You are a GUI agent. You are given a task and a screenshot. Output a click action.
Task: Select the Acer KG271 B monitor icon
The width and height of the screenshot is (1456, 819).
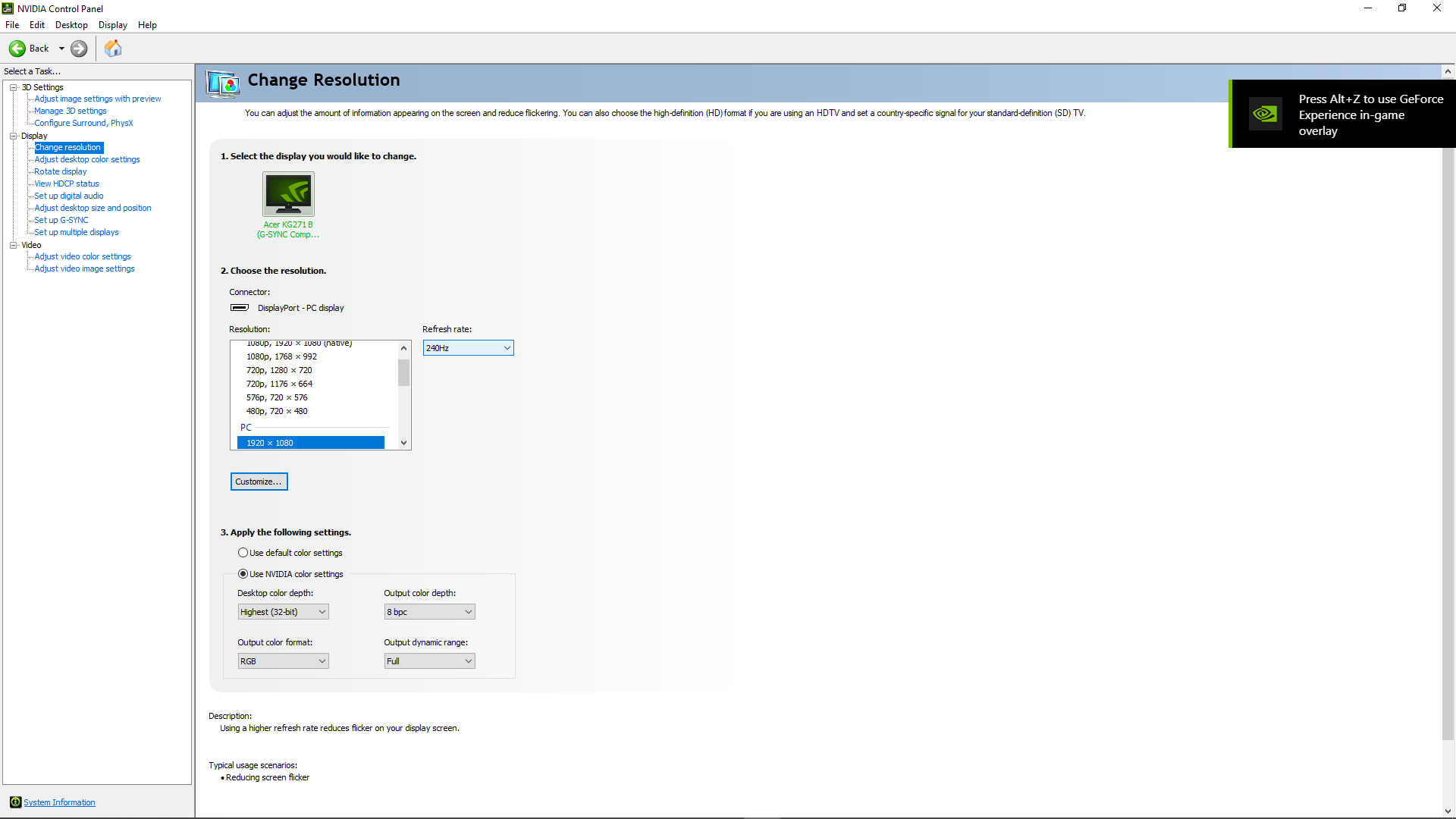click(288, 194)
